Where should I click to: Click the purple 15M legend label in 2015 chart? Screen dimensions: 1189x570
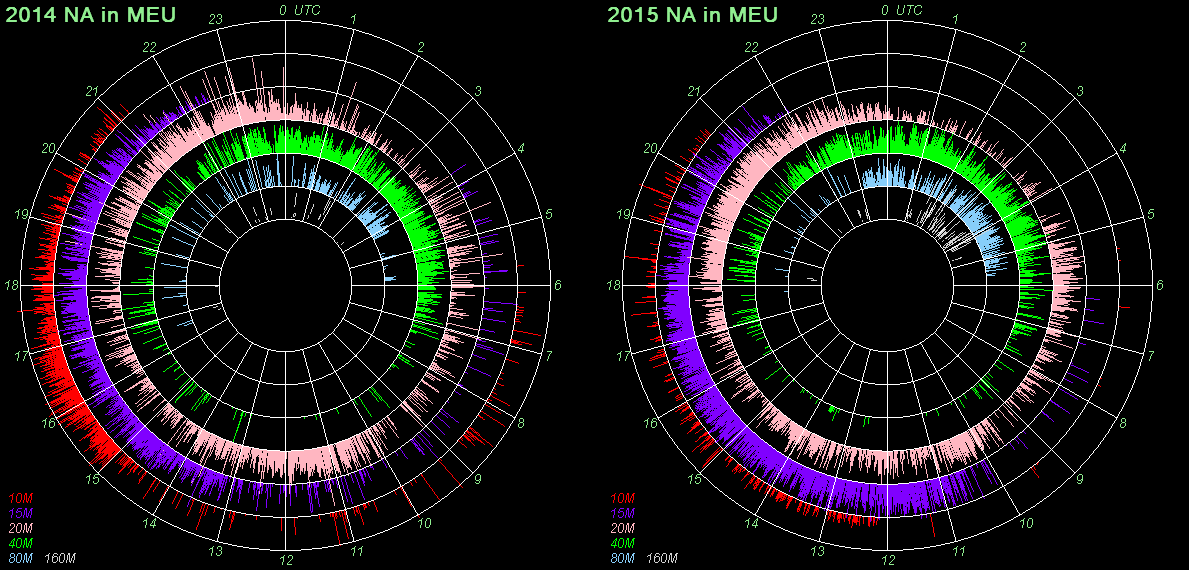tap(622, 513)
